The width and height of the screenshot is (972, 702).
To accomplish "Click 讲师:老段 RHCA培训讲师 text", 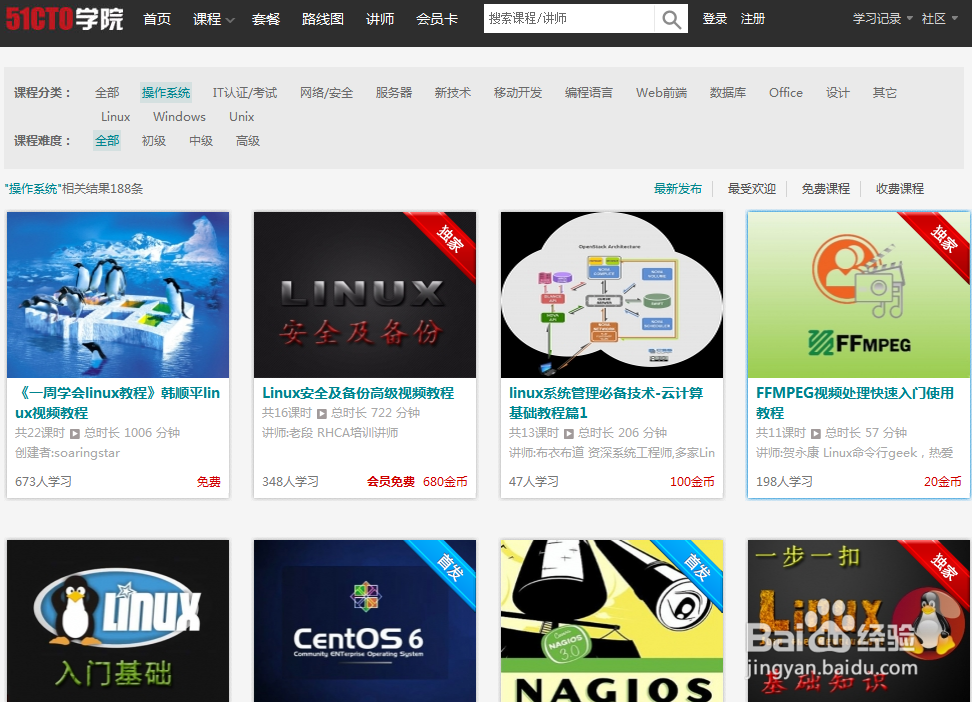I will (x=330, y=432).
